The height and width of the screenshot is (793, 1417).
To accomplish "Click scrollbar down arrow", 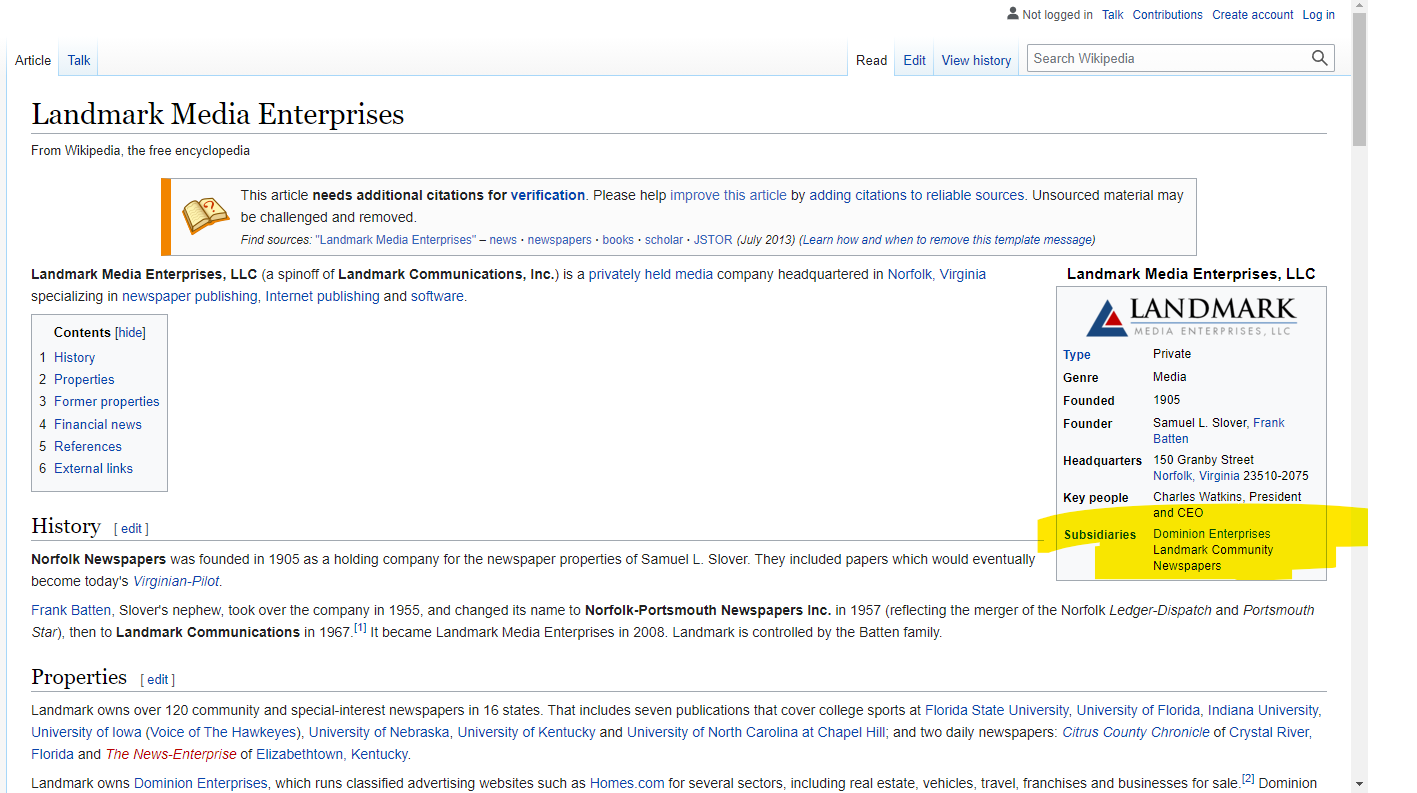I will point(1359,783).
